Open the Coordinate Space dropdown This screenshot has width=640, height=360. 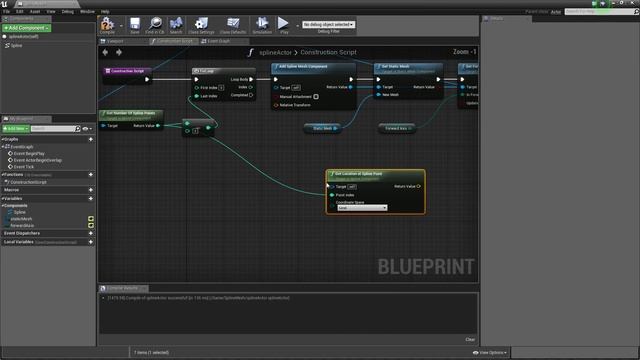coord(362,208)
